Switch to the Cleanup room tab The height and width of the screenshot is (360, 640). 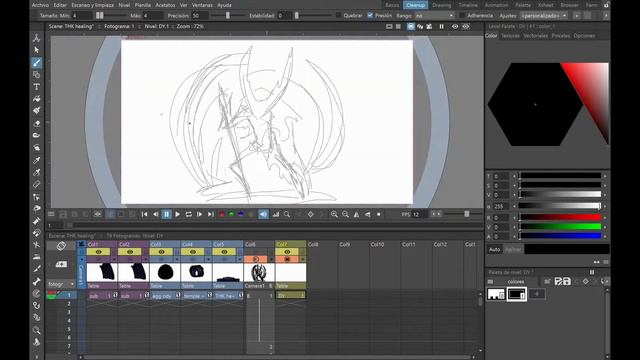point(416,5)
